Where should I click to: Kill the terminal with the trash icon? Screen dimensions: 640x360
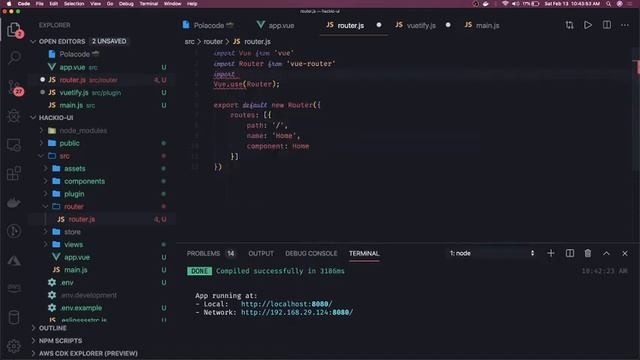tap(588, 253)
